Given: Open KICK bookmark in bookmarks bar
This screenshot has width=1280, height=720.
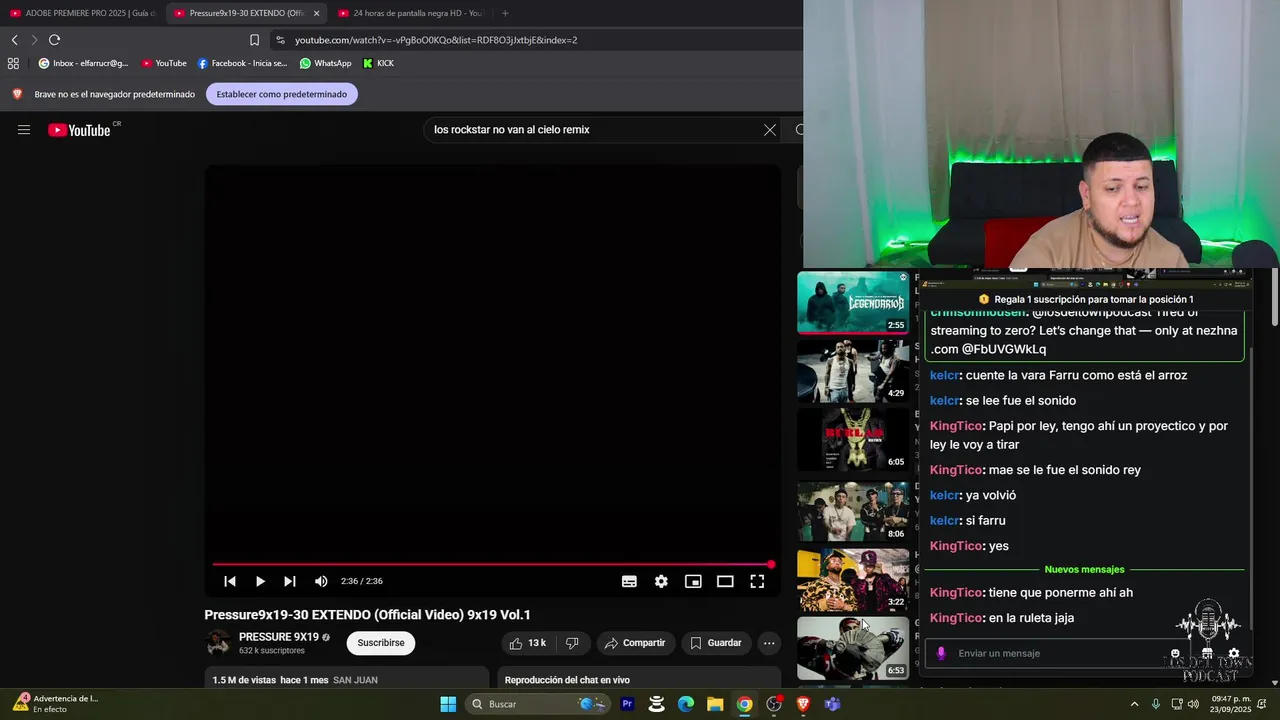Looking at the screenshot, I should click(x=378, y=63).
